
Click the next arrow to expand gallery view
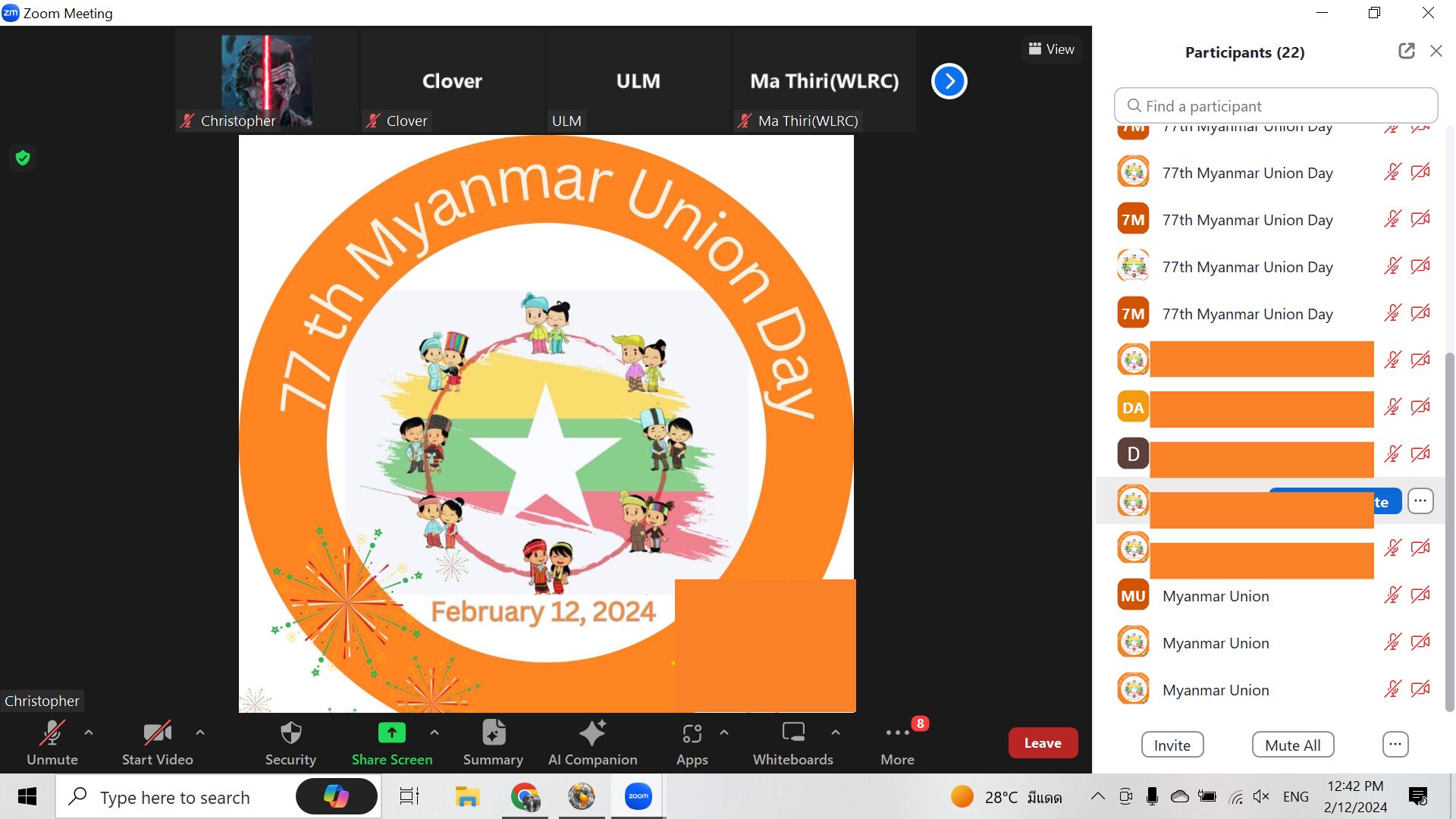click(947, 81)
